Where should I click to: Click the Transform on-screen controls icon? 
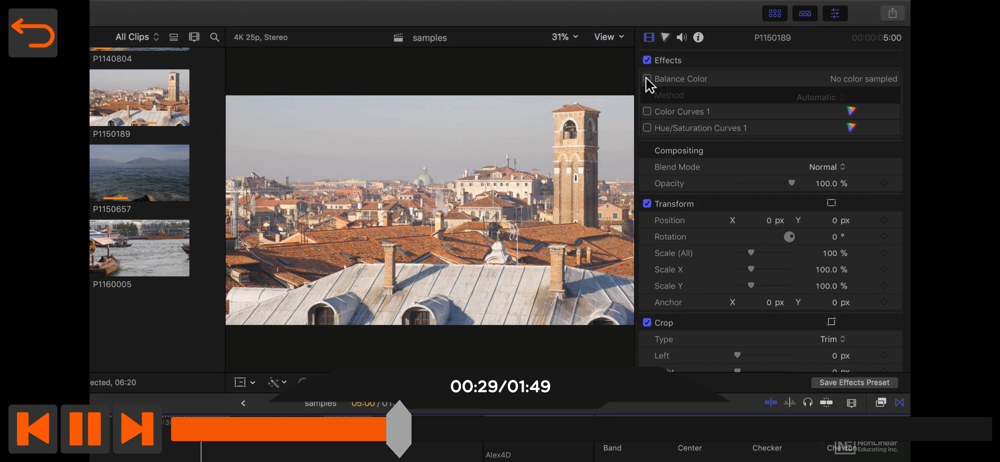(x=831, y=203)
